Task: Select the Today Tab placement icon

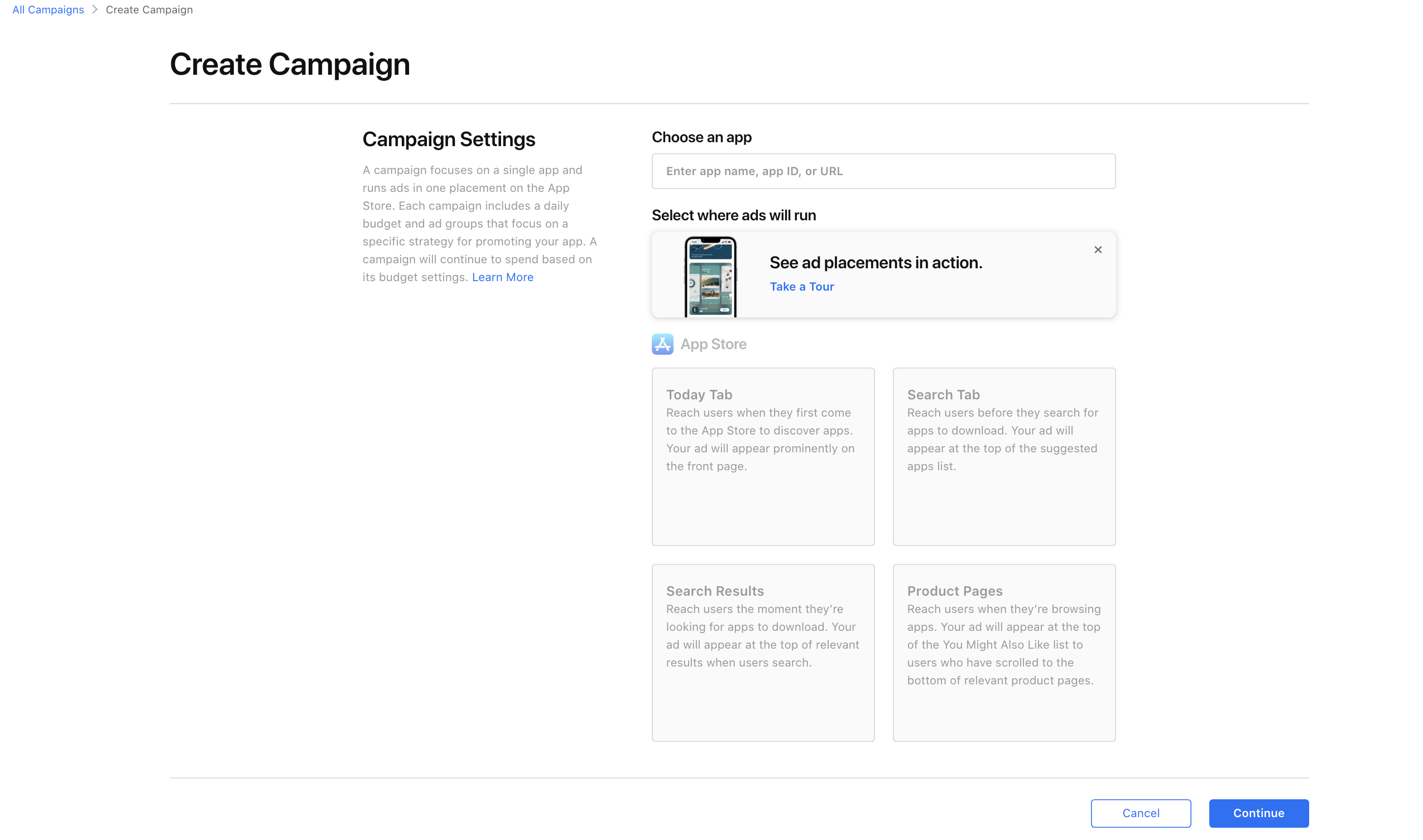Action: 763,456
